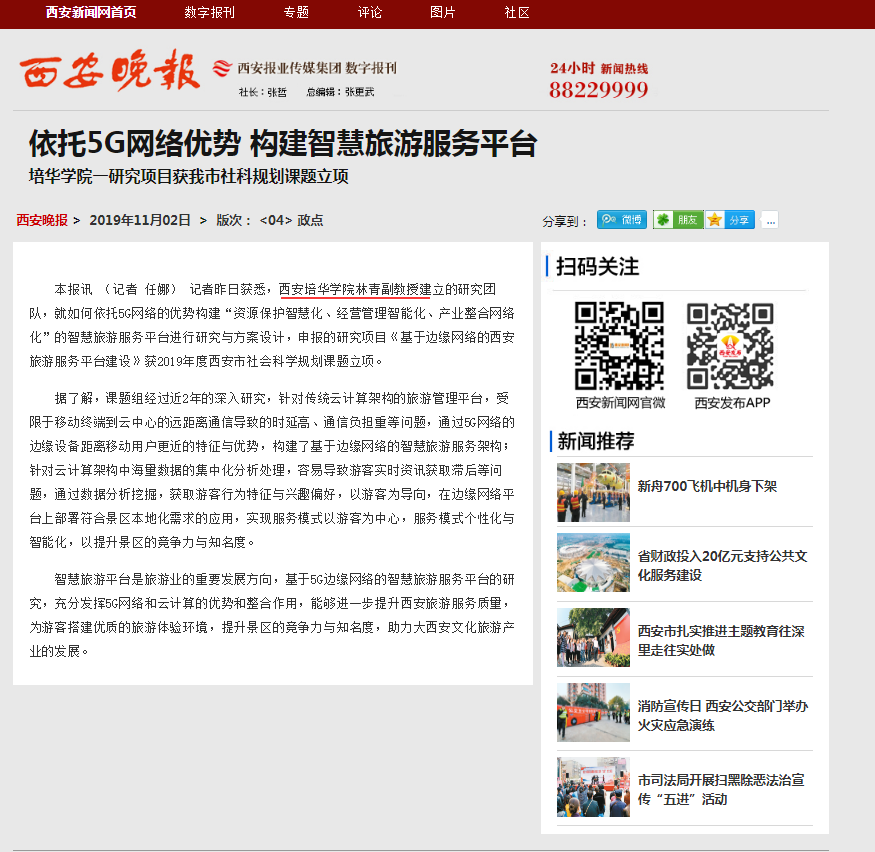Open more share options (… button)
Image resolution: width=875 pixels, height=852 pixels.
click(769, 220)
